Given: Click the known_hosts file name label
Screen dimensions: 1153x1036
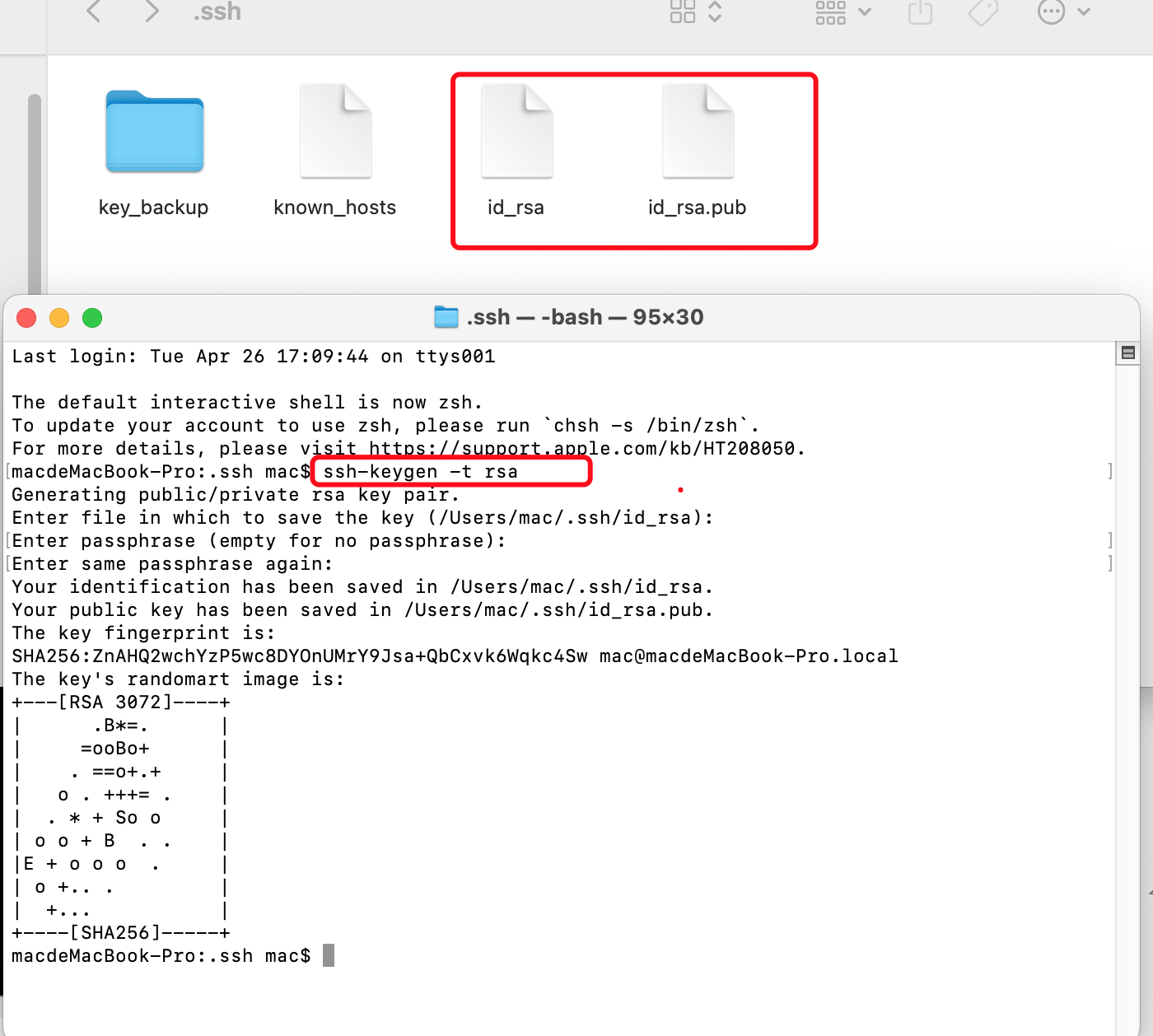Looking at the screenshot, I should click(x=335, y=208).
